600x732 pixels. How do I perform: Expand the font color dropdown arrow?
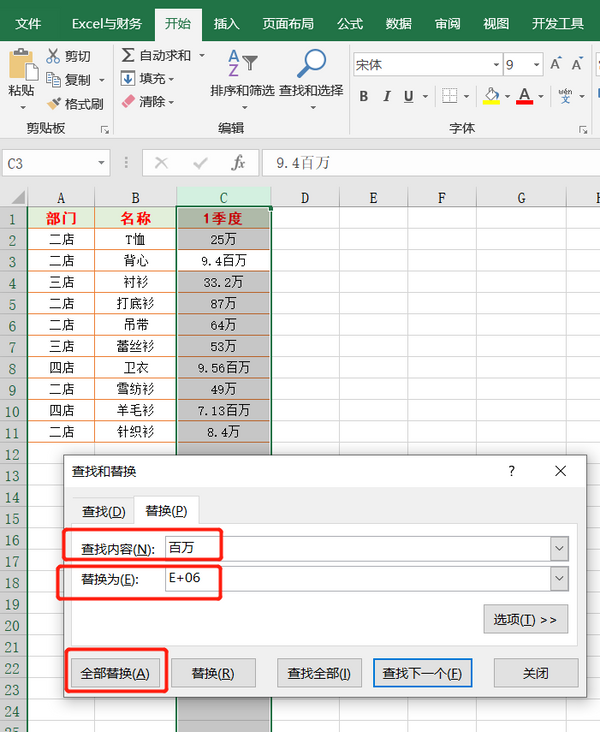click(x=541, y=97)
